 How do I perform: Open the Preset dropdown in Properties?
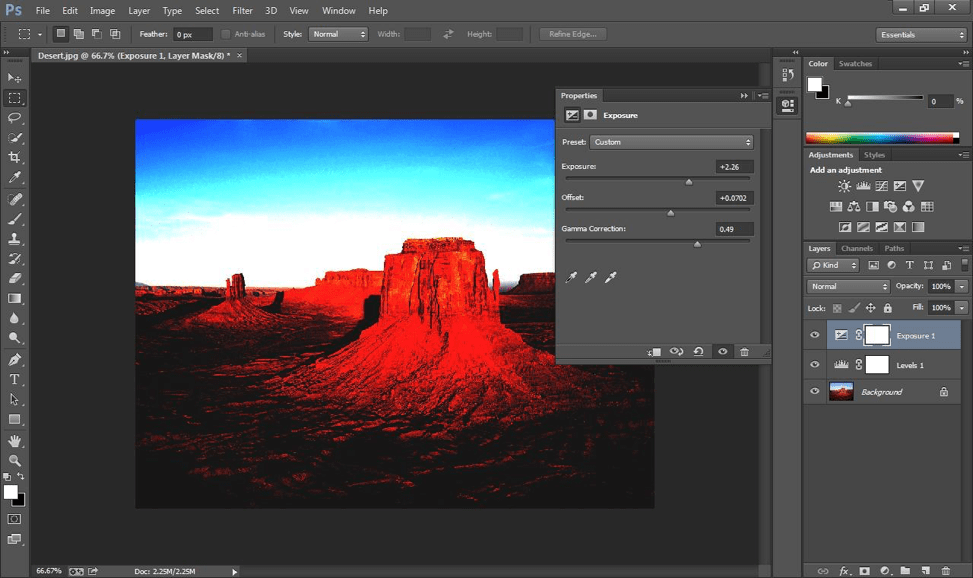click(x=671, y=142)
